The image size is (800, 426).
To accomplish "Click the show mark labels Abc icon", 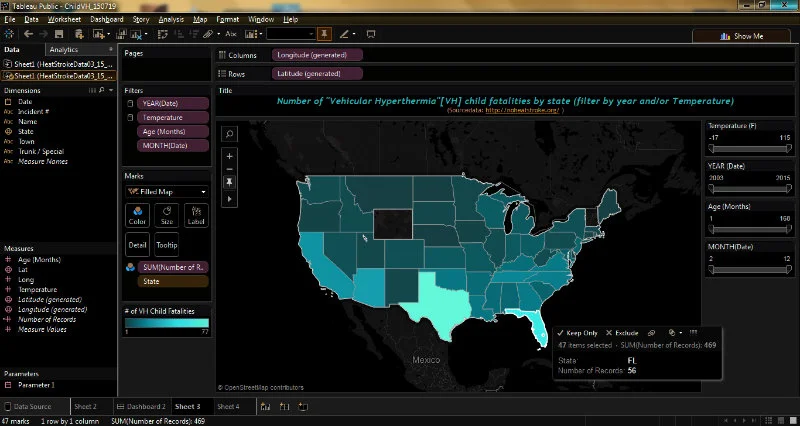I will (231, 34).
